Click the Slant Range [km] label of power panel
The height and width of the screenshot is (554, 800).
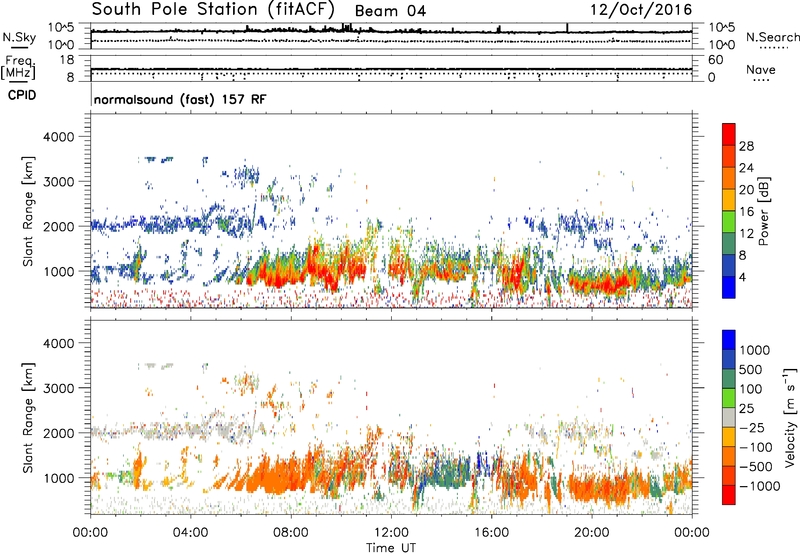[x=28, y=211]
